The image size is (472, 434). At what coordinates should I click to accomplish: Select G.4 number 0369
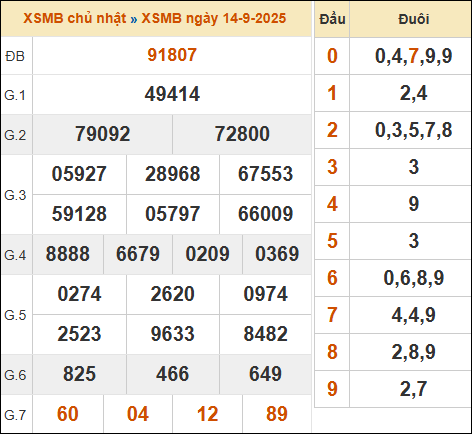tap(277, 254)
